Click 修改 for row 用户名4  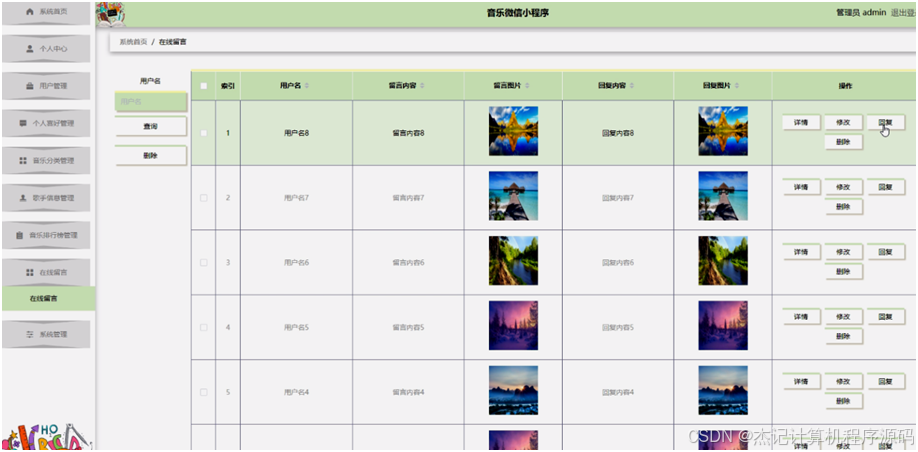coord(843,381)
